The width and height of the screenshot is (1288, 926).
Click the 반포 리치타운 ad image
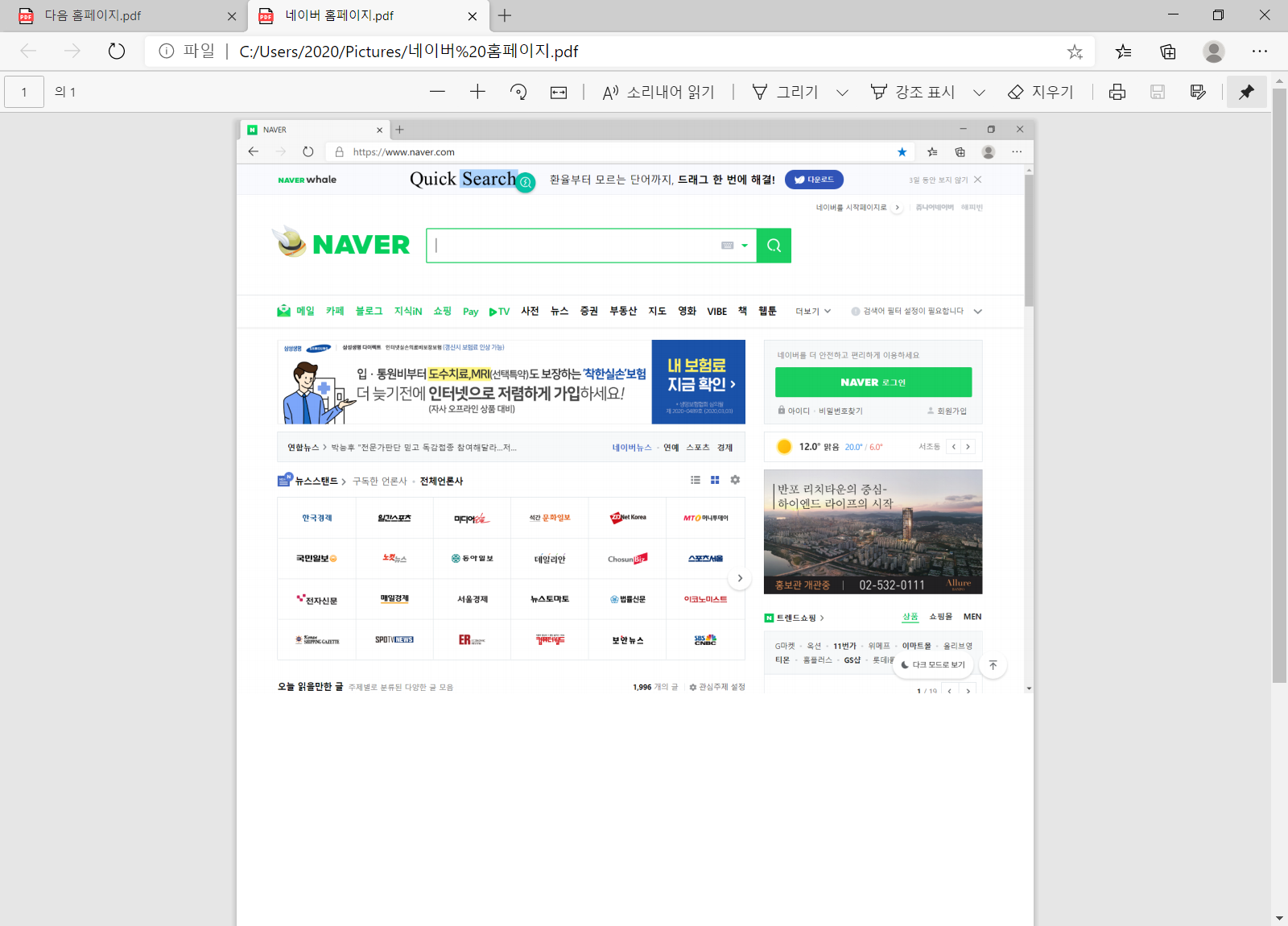tap(873, 532)
